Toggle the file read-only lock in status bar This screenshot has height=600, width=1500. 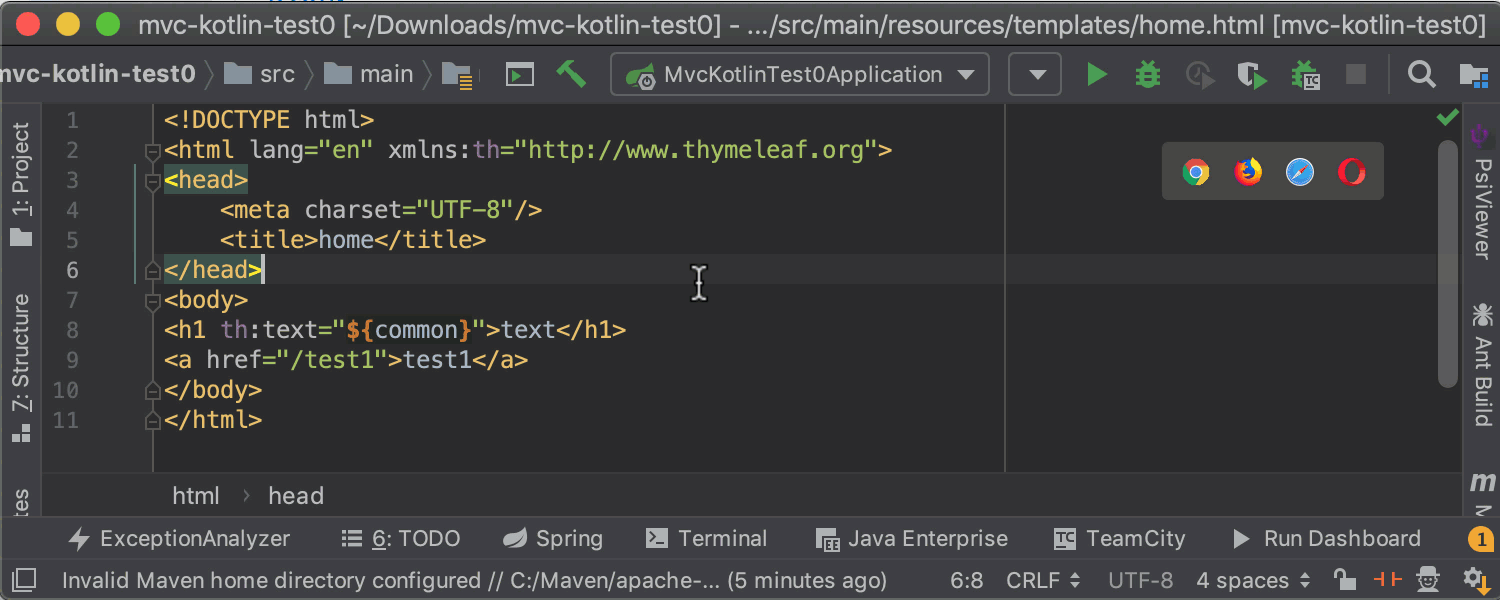(1342, 580)
